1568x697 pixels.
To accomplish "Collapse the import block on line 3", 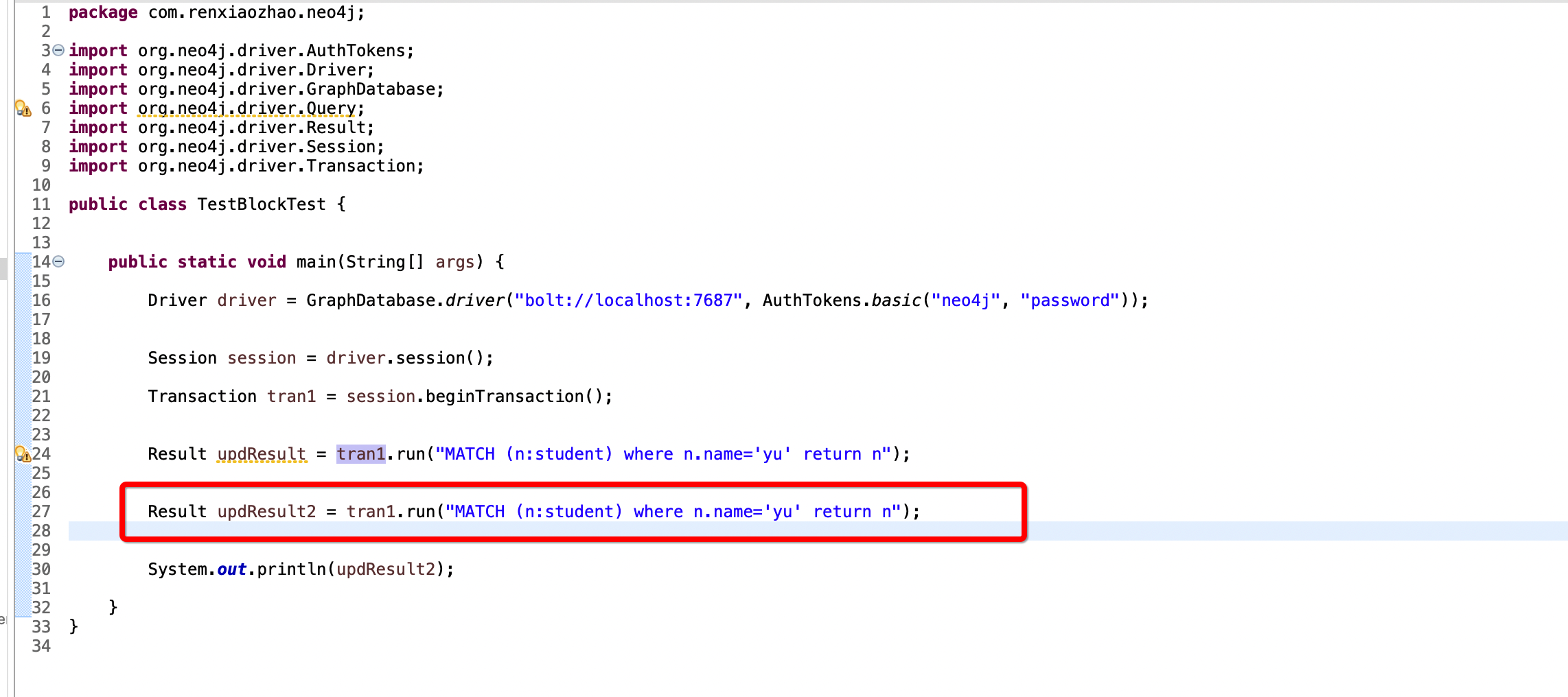I will click(x=58, y=49).
